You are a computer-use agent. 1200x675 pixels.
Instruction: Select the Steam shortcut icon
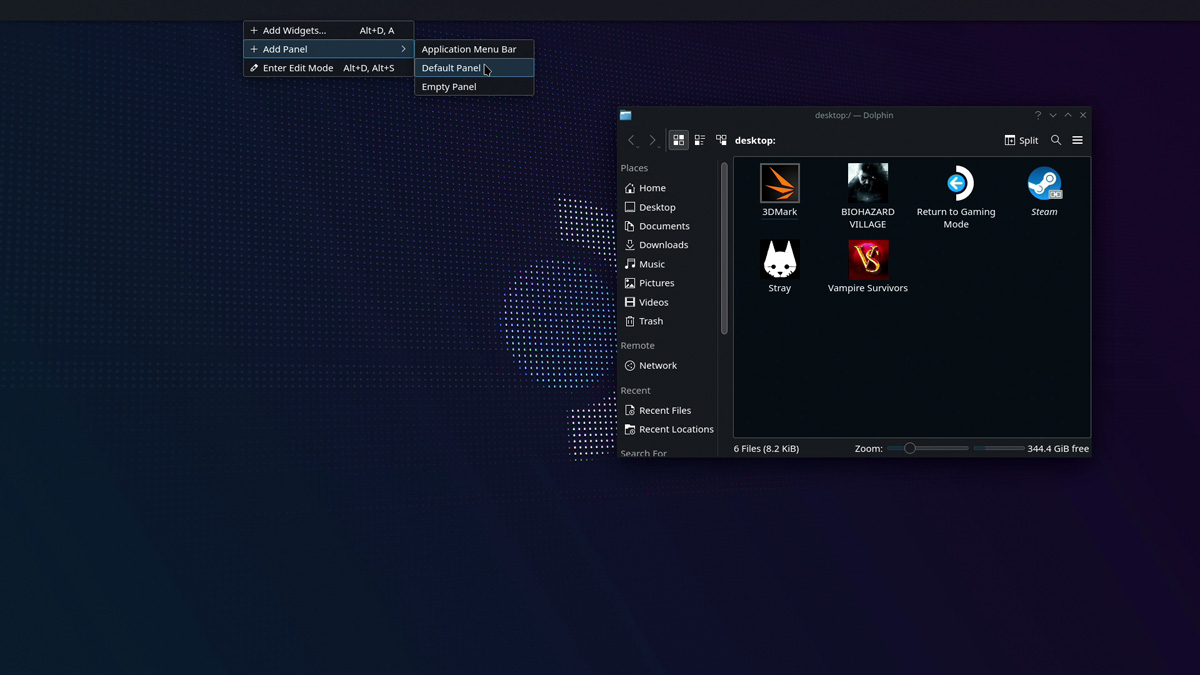pos(1044,184)
